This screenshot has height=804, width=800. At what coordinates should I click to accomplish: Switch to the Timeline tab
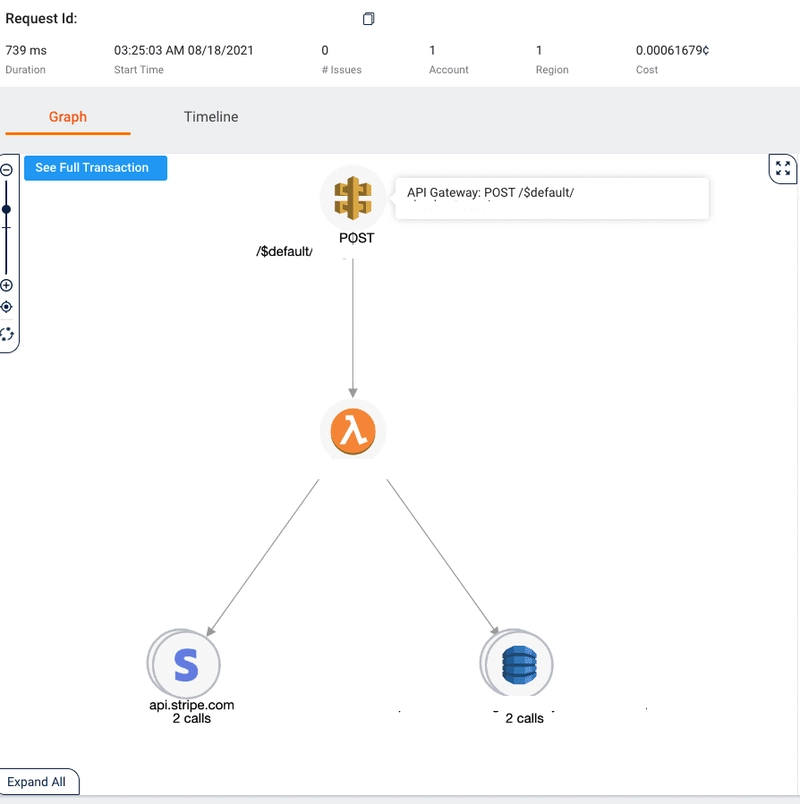(211, 117)
